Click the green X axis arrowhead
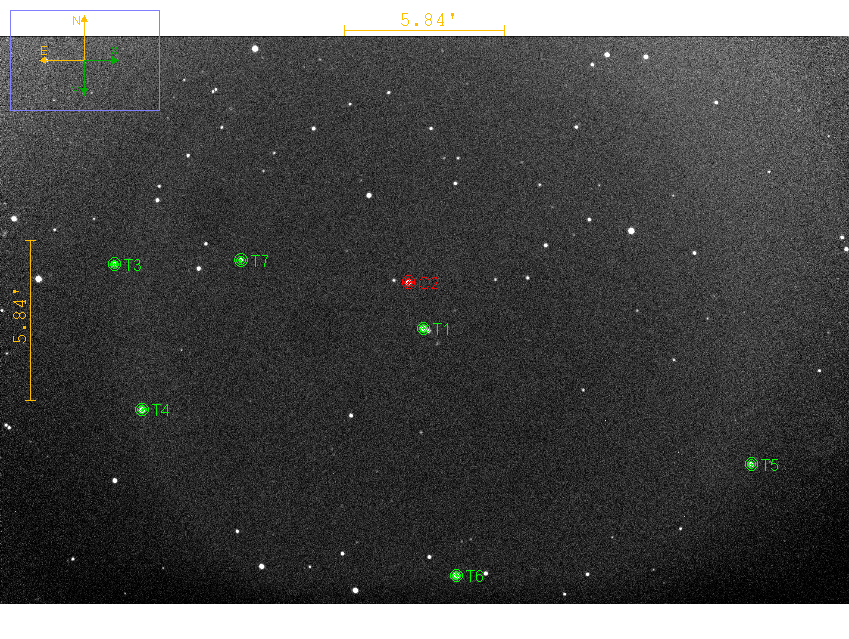 pos(116,60)
